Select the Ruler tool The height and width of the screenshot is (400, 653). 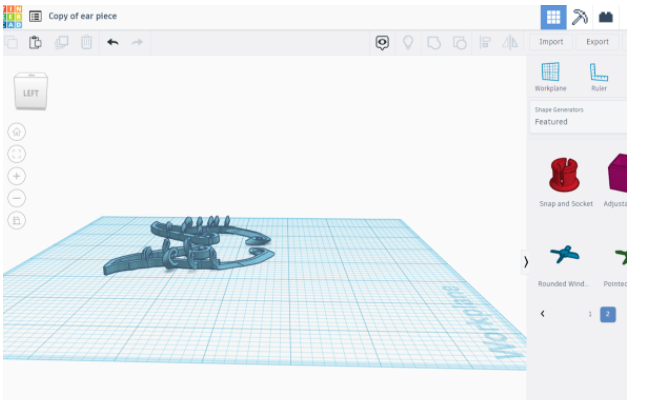[599, 77]
